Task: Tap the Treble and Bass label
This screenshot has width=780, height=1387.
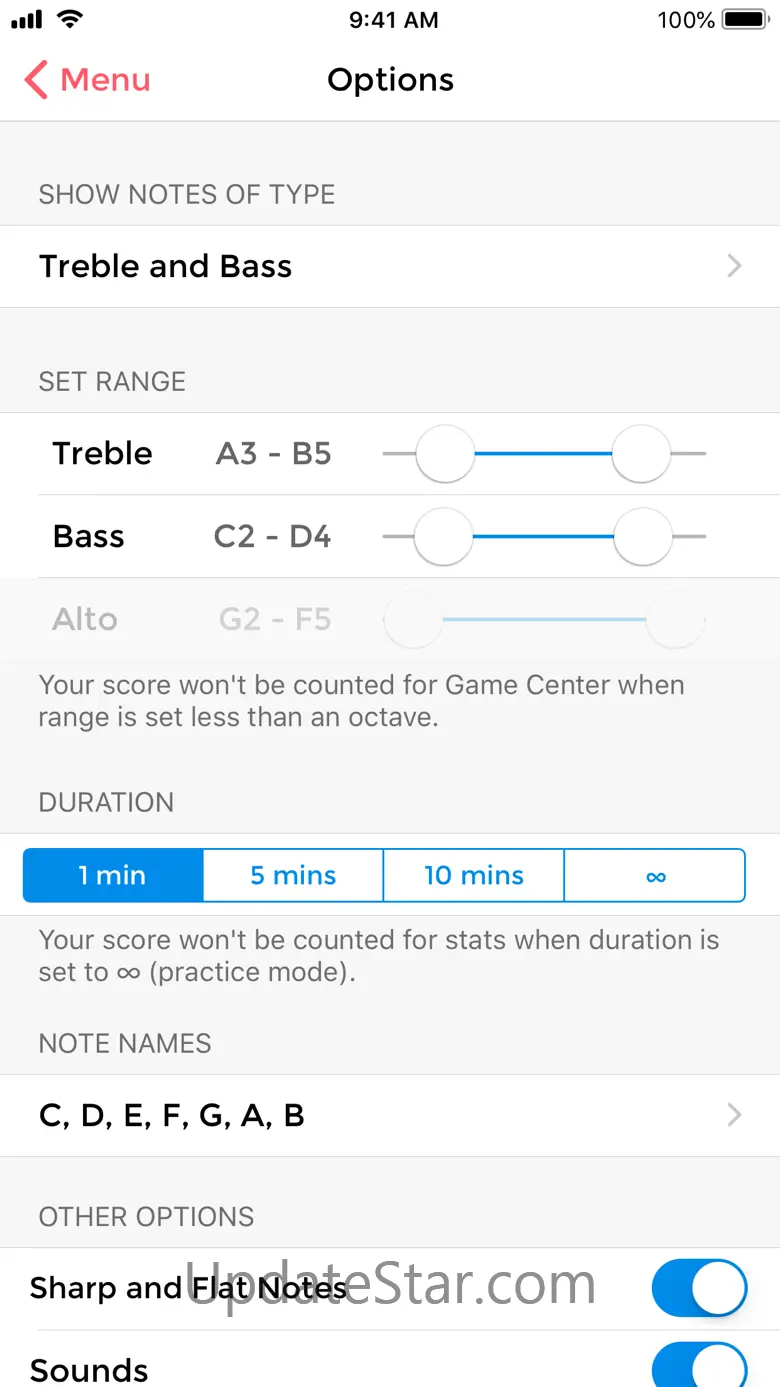Action: coord(166,266)
